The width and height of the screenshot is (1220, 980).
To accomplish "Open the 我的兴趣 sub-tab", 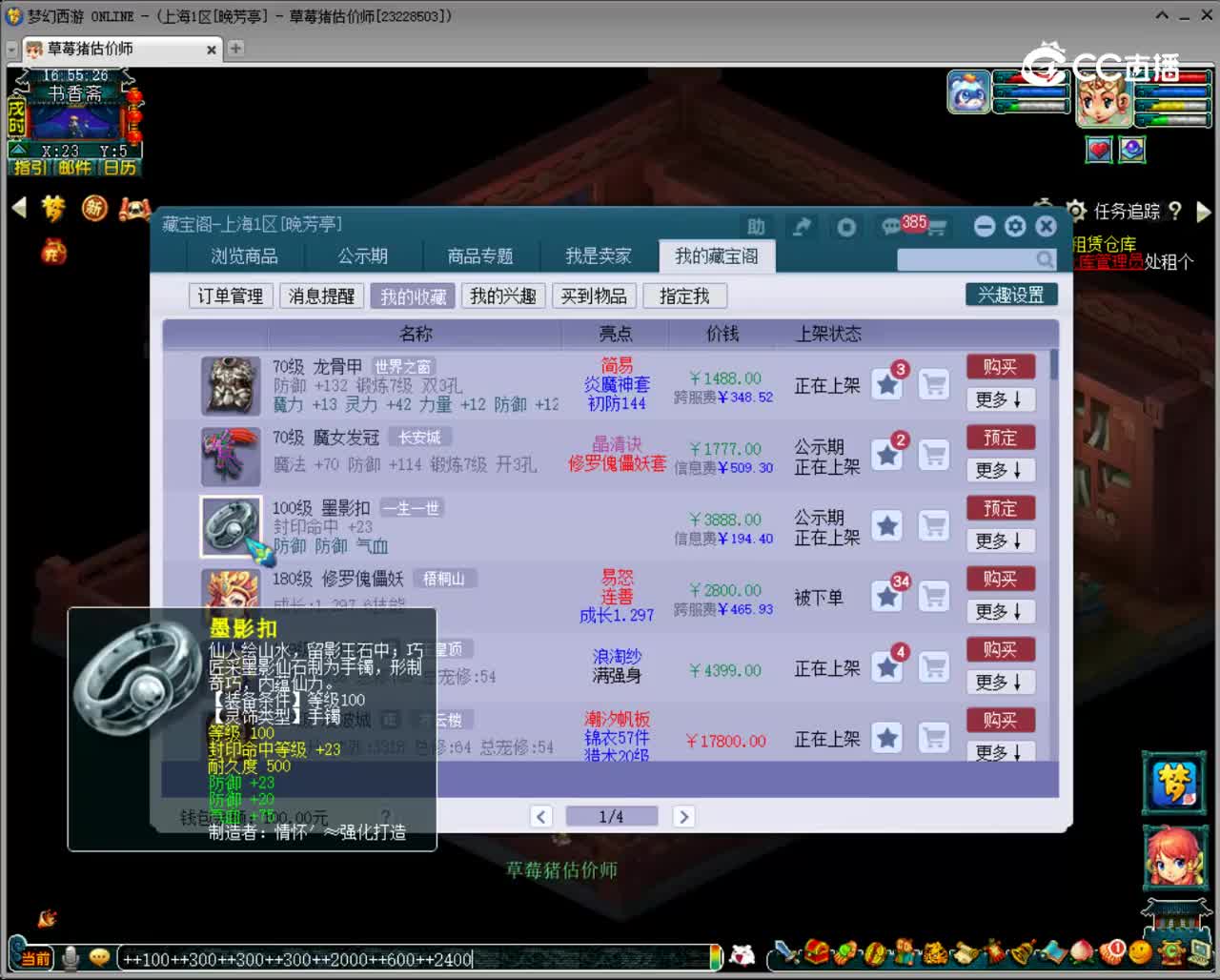I will (x=502, y=296).
